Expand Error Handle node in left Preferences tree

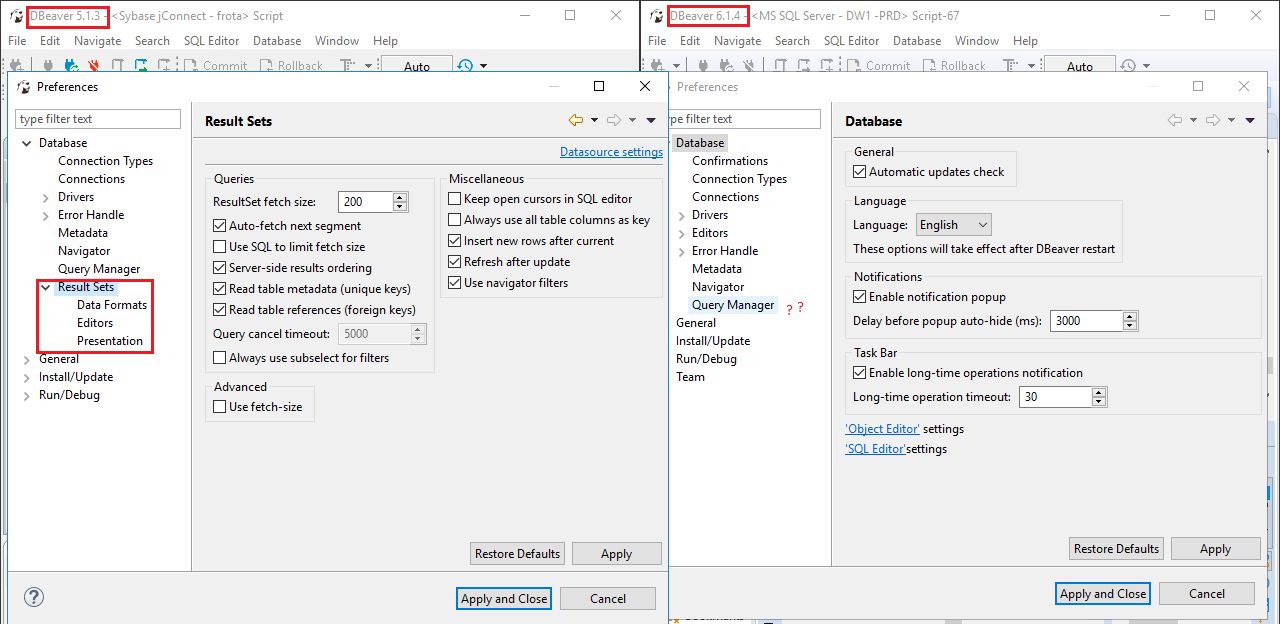[46, 215]
